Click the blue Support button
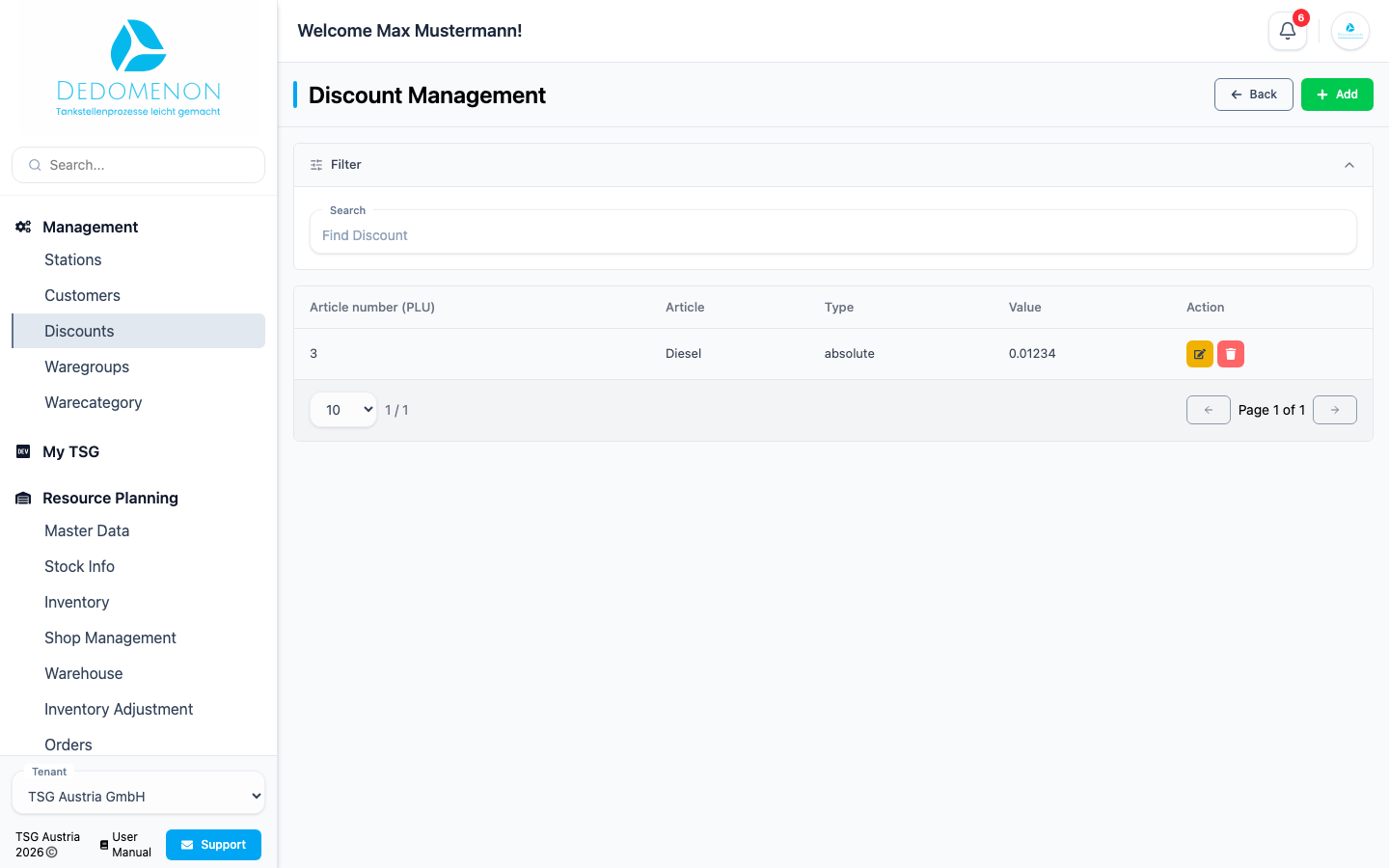The height and width of the screenshot is (868, 1389). (213, 845)
